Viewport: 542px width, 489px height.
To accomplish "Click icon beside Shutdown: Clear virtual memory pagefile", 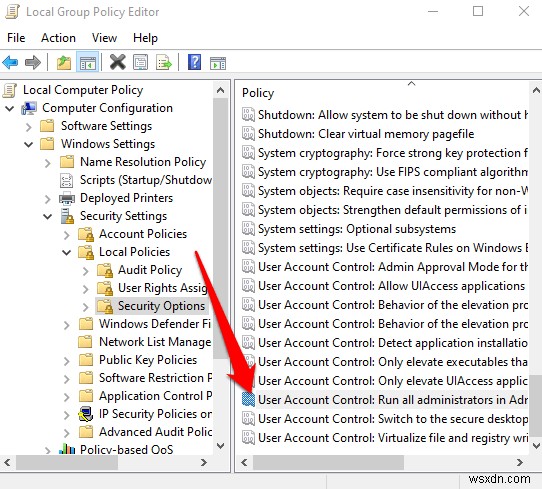I will pyautogui.click(x=249, y=134).
